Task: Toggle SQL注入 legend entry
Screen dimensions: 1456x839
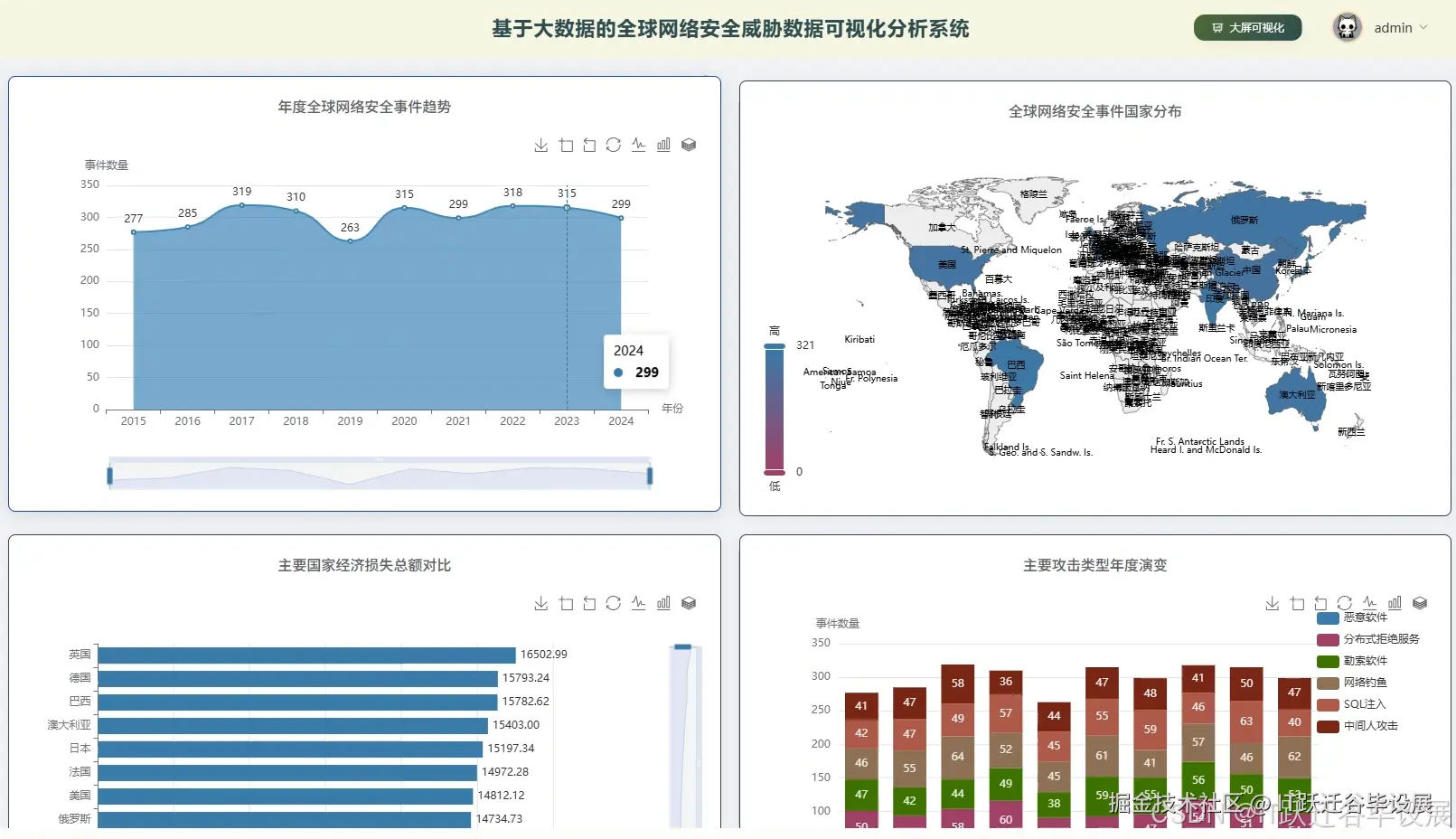Action: pos(1351,704)
